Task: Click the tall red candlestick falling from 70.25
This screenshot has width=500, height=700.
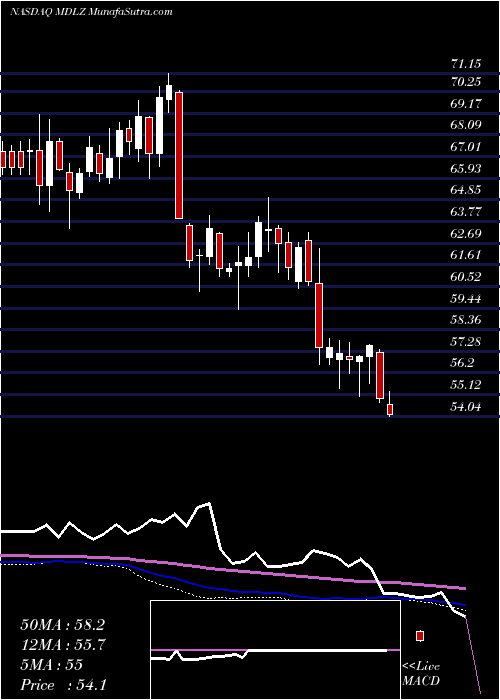Action: pos(179,155)
